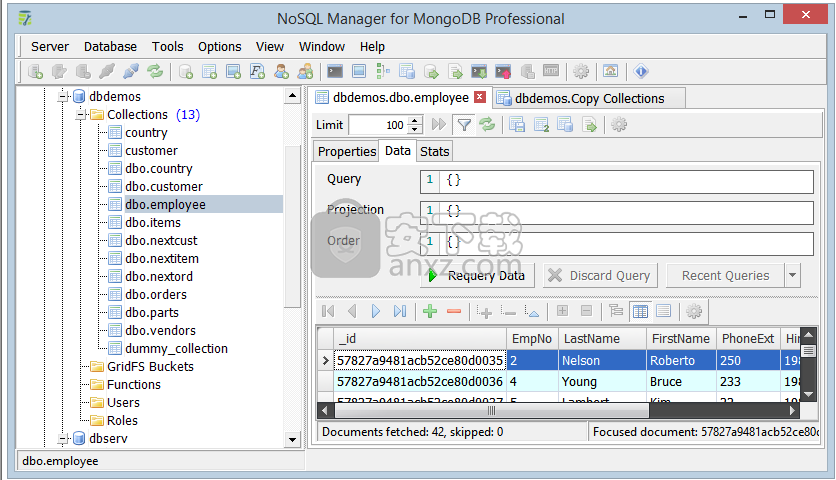The height and width of the screenshot is (480, 836).
Task: Click the console with green down arrow icon
Action: pos(479,71)
